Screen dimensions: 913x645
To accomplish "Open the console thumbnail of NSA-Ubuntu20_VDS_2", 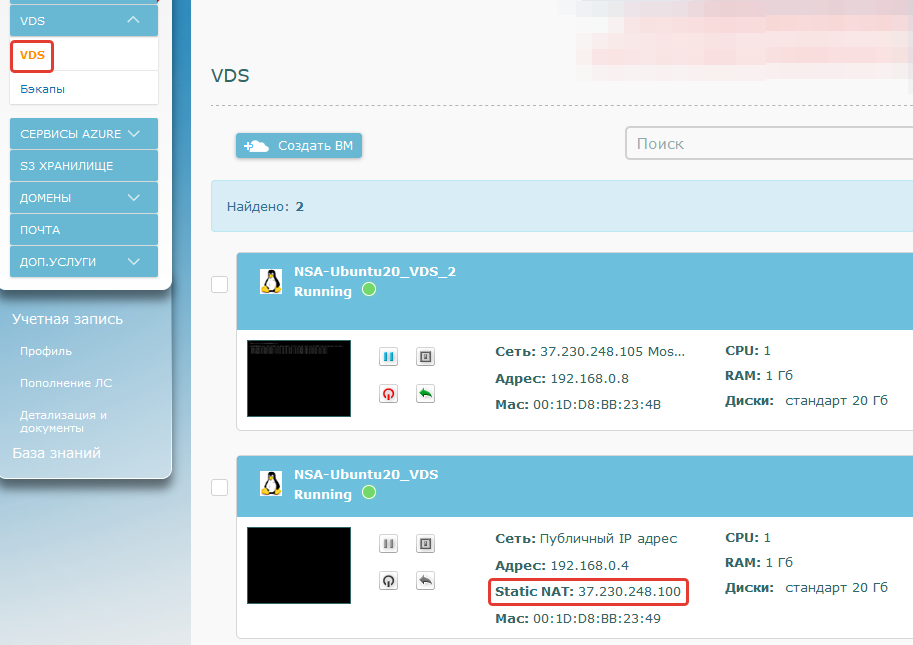I will point(299,378).
